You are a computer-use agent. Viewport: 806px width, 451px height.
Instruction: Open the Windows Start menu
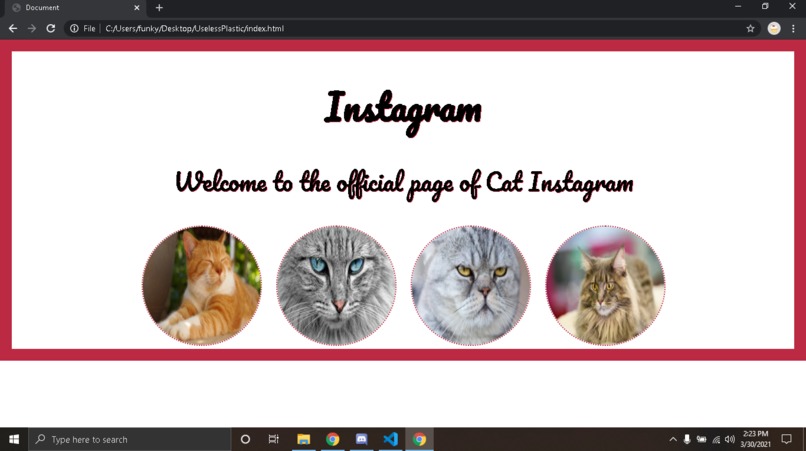(x=14, y=439)
